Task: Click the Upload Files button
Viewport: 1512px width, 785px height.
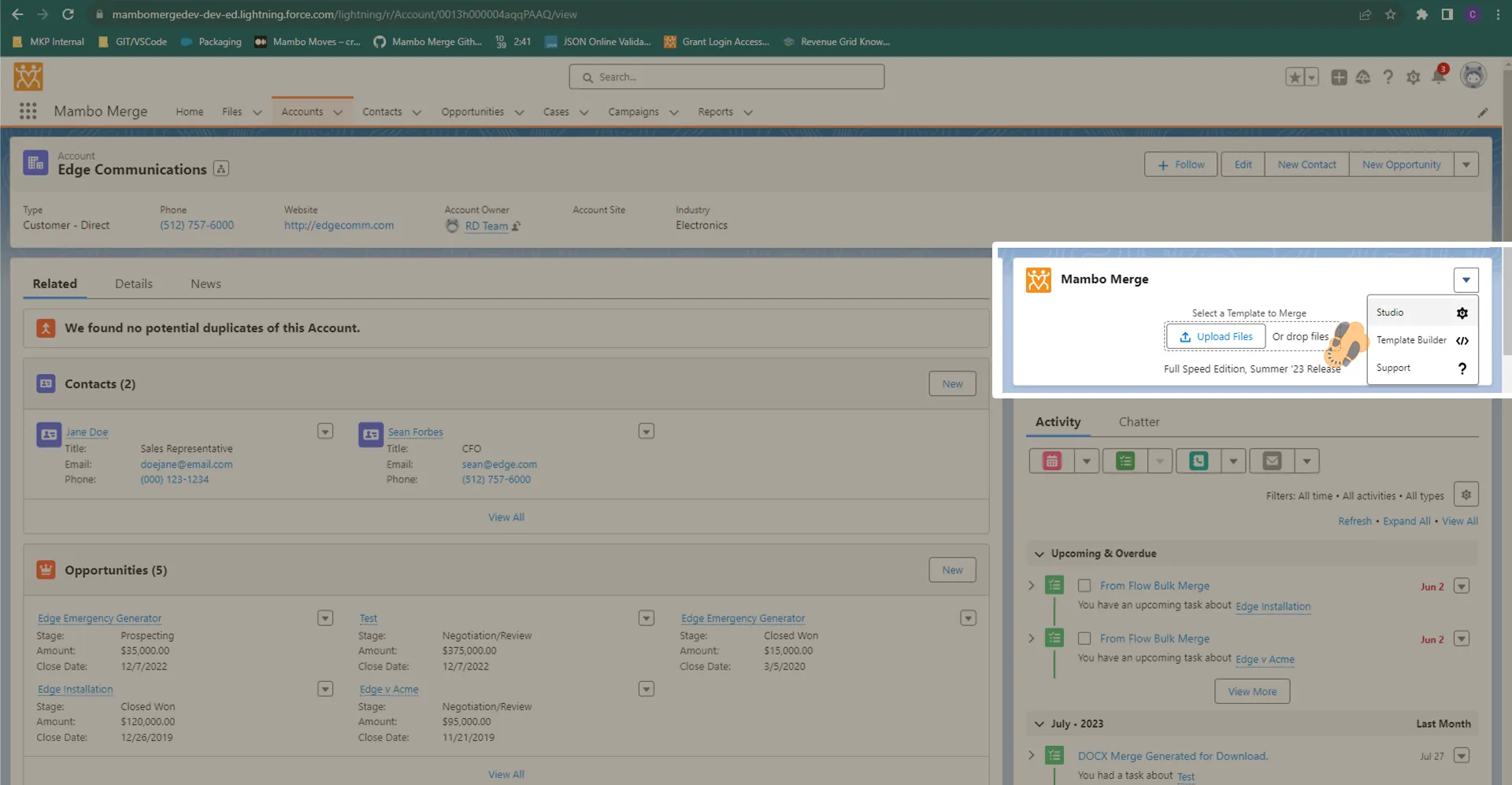Action: pos(1216,336)
